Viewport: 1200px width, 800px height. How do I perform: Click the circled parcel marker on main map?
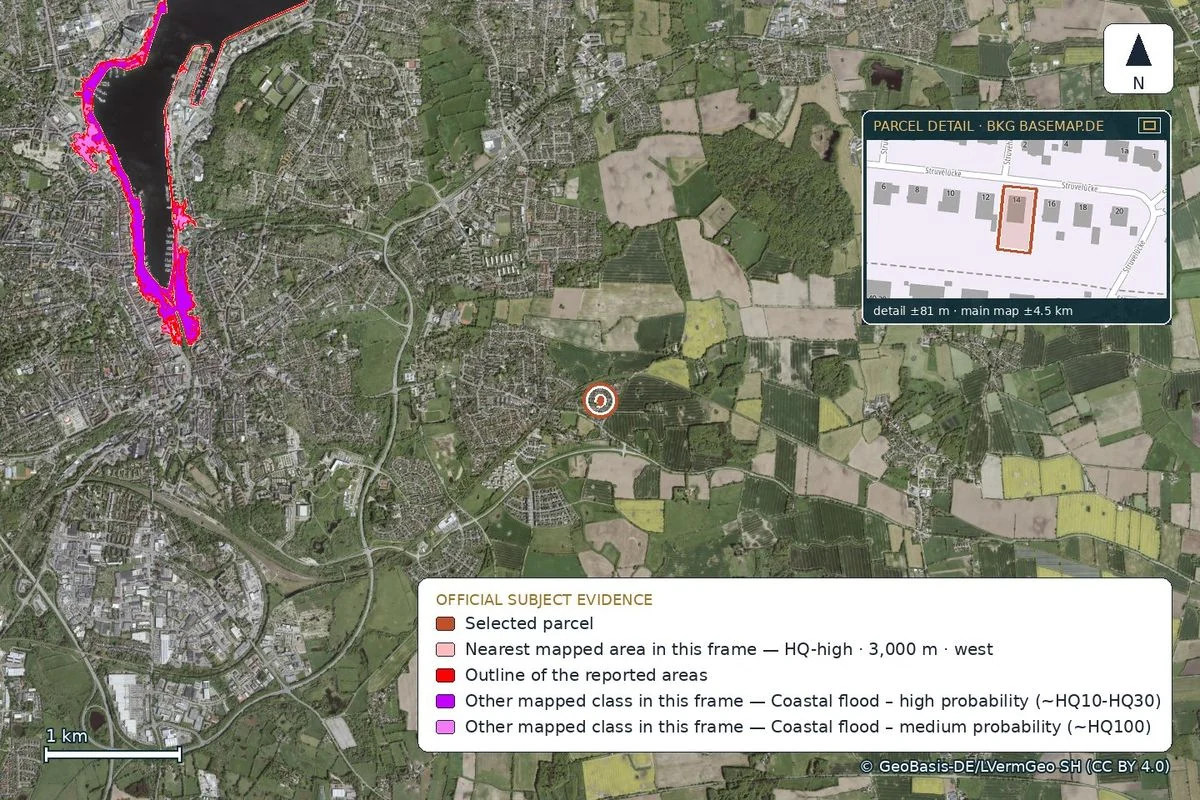click(x=600, y=400)
